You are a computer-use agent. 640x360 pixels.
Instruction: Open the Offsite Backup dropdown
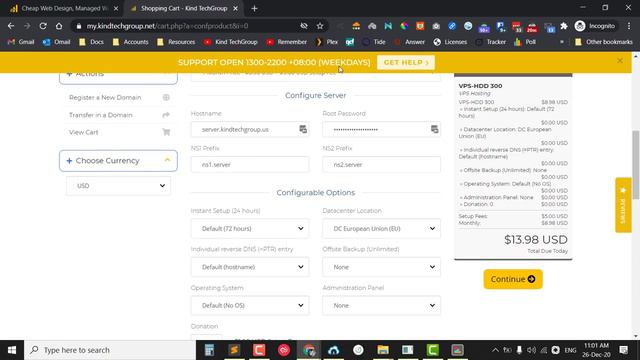pyautogui.click(x=382, y=267)
